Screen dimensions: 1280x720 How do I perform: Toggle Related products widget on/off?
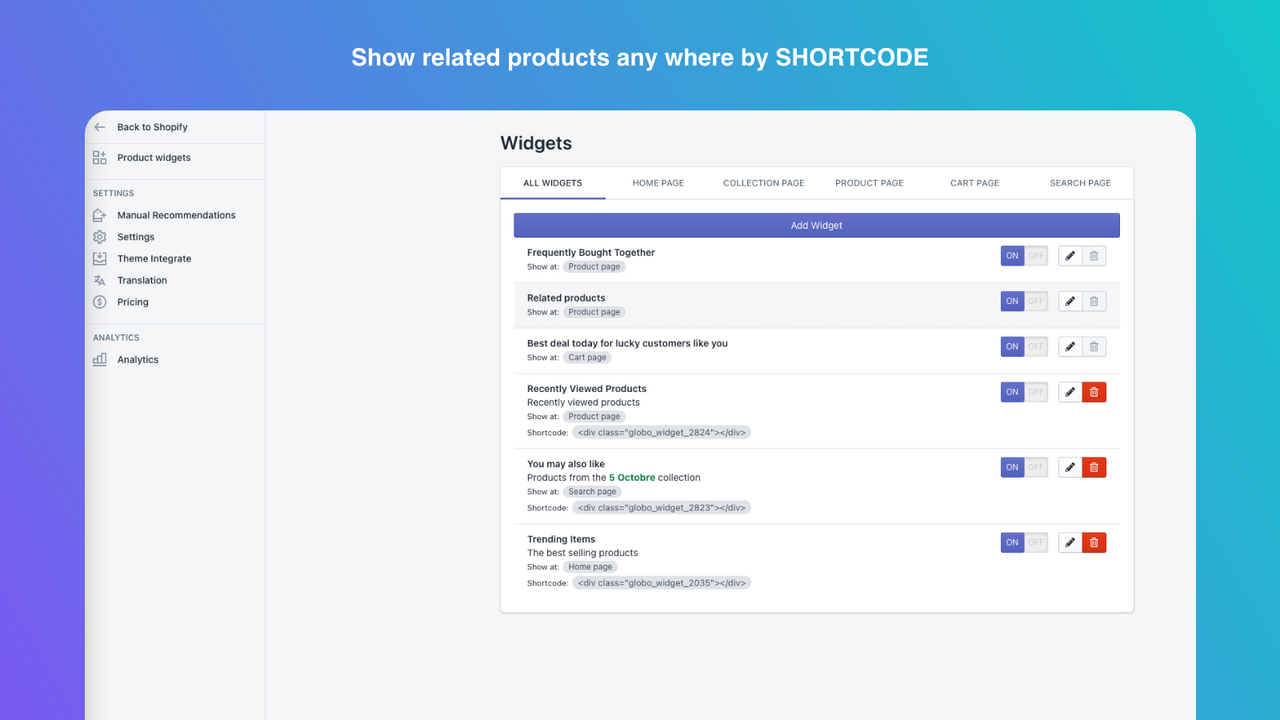point(1024,301)
